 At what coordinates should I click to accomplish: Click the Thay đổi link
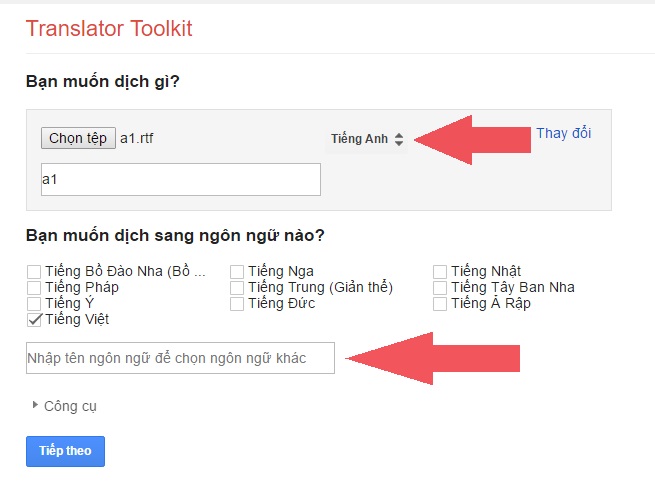tap(564, 133)
